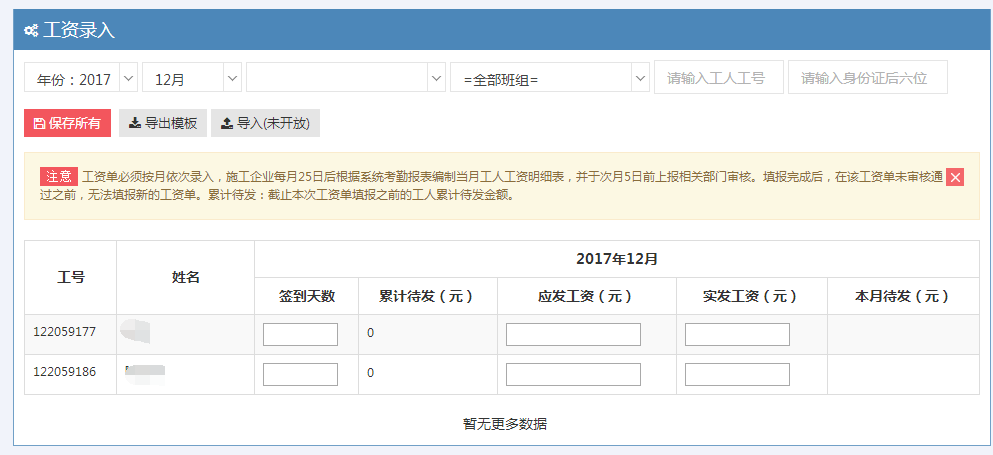Click 实发工资 input for worker 122059186

[x=737, y=374]
